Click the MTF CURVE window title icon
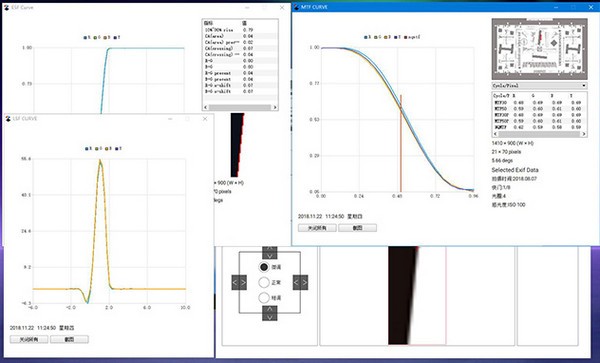The height and width of the screenshot is (363, 600). point(297,7)
